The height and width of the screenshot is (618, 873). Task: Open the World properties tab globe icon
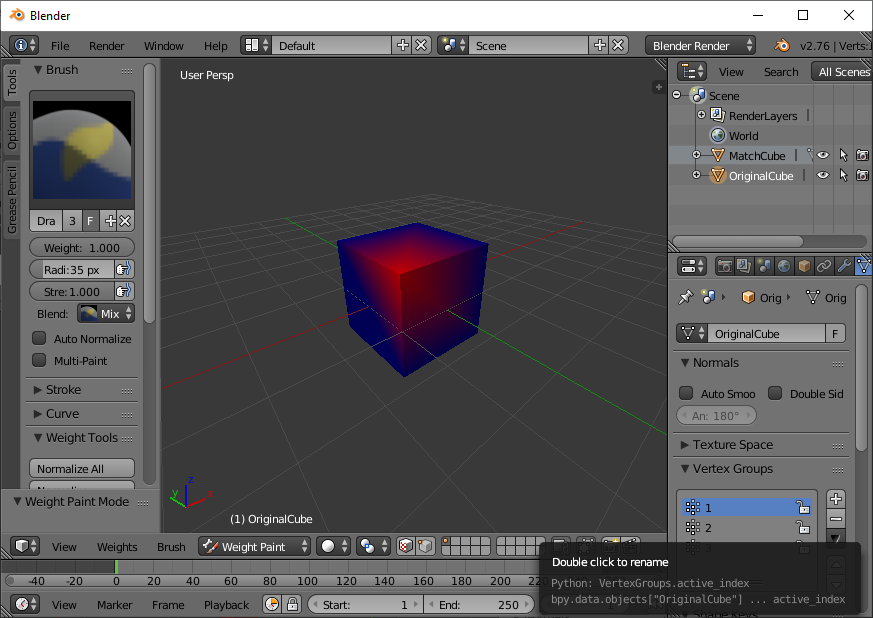784,266
